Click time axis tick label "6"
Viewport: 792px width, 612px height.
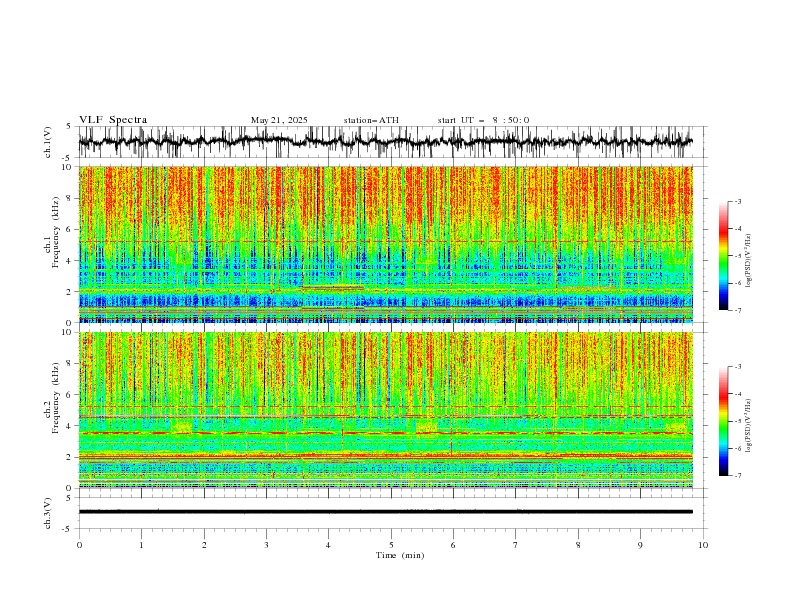(x=453, y=545)
